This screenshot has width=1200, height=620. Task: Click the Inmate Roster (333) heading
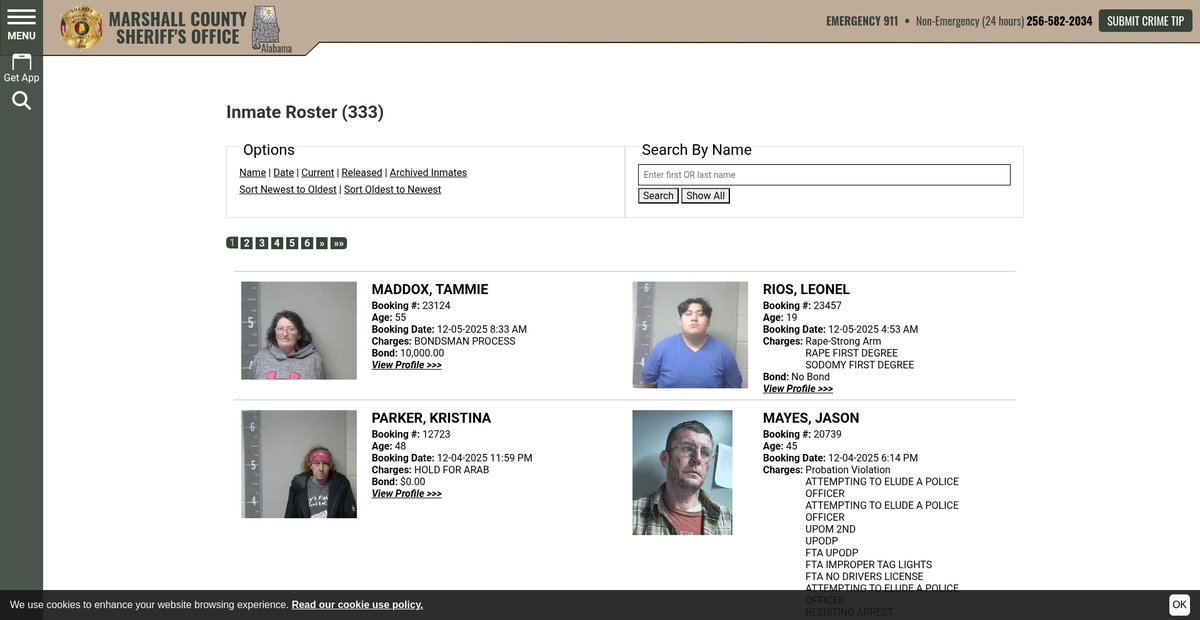pyautogui.click(x=305, y=112)
